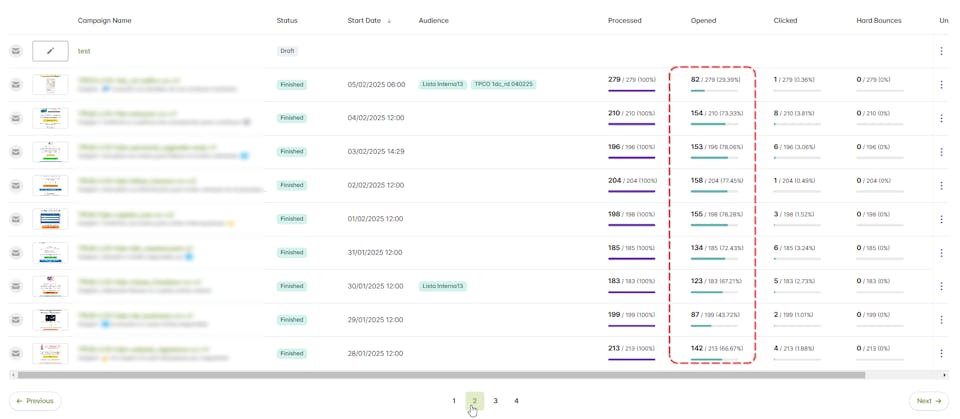Screen dimensions: 960x419
Task: Click the Next pagination button
Action: click(x=928, y=401)
